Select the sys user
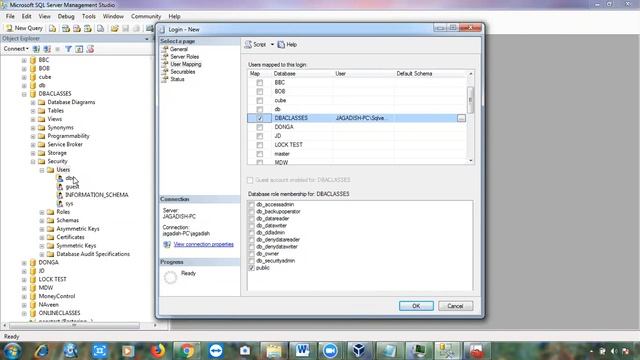 (69, 203)
